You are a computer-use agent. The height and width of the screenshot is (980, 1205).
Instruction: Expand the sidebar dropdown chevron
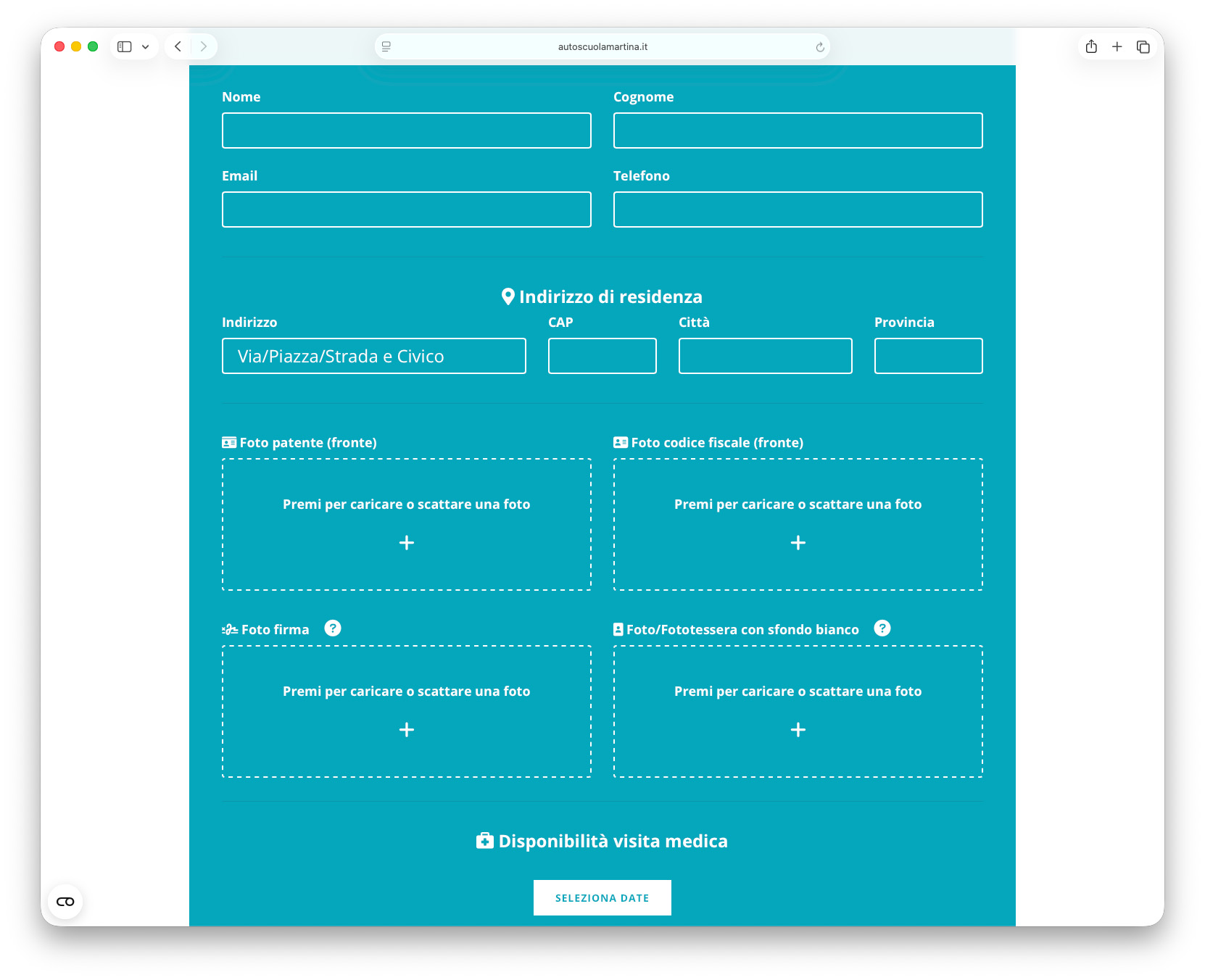(146, 47)
